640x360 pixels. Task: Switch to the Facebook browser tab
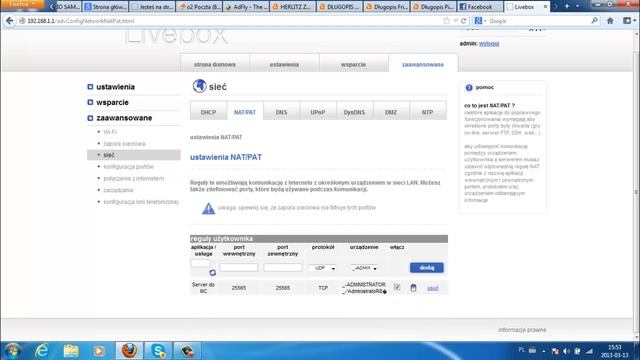coord(480,7)
